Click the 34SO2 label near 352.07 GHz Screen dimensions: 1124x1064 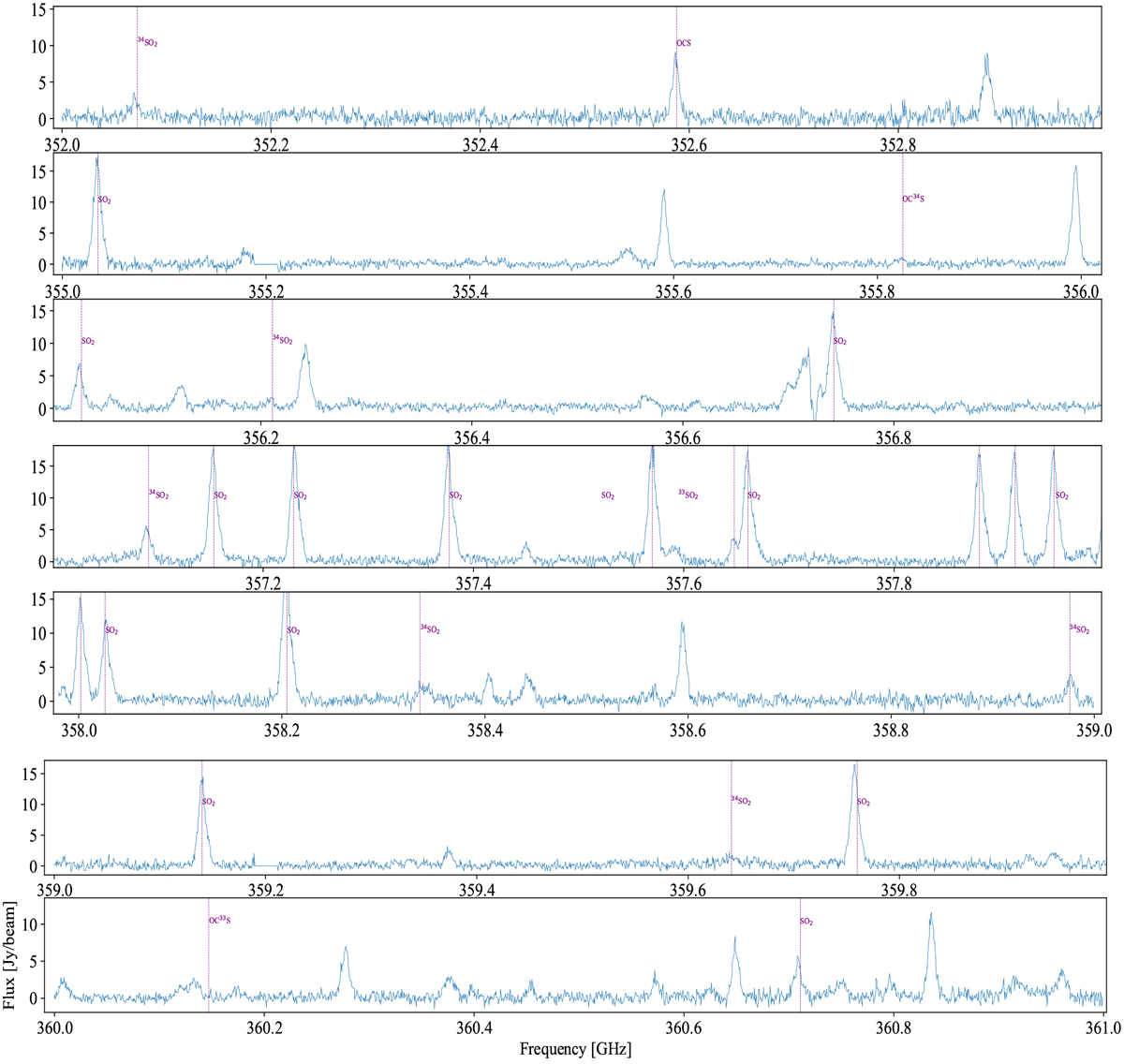click(147, 42)
